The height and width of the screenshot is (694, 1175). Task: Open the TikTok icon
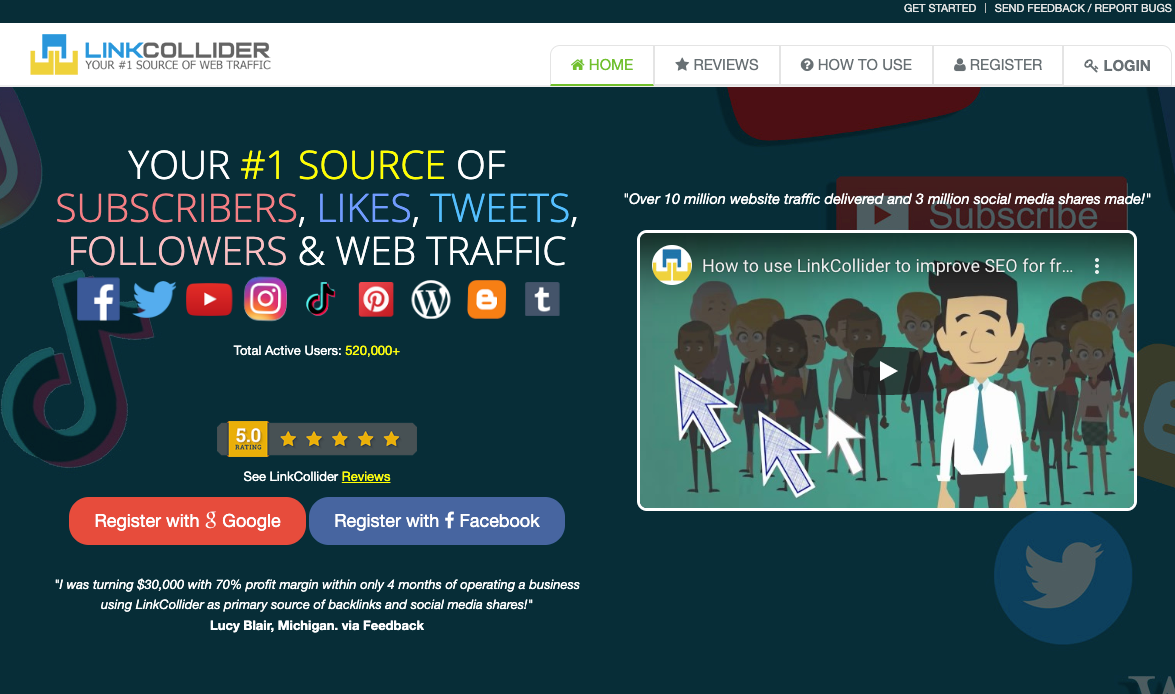pos(321,299)
